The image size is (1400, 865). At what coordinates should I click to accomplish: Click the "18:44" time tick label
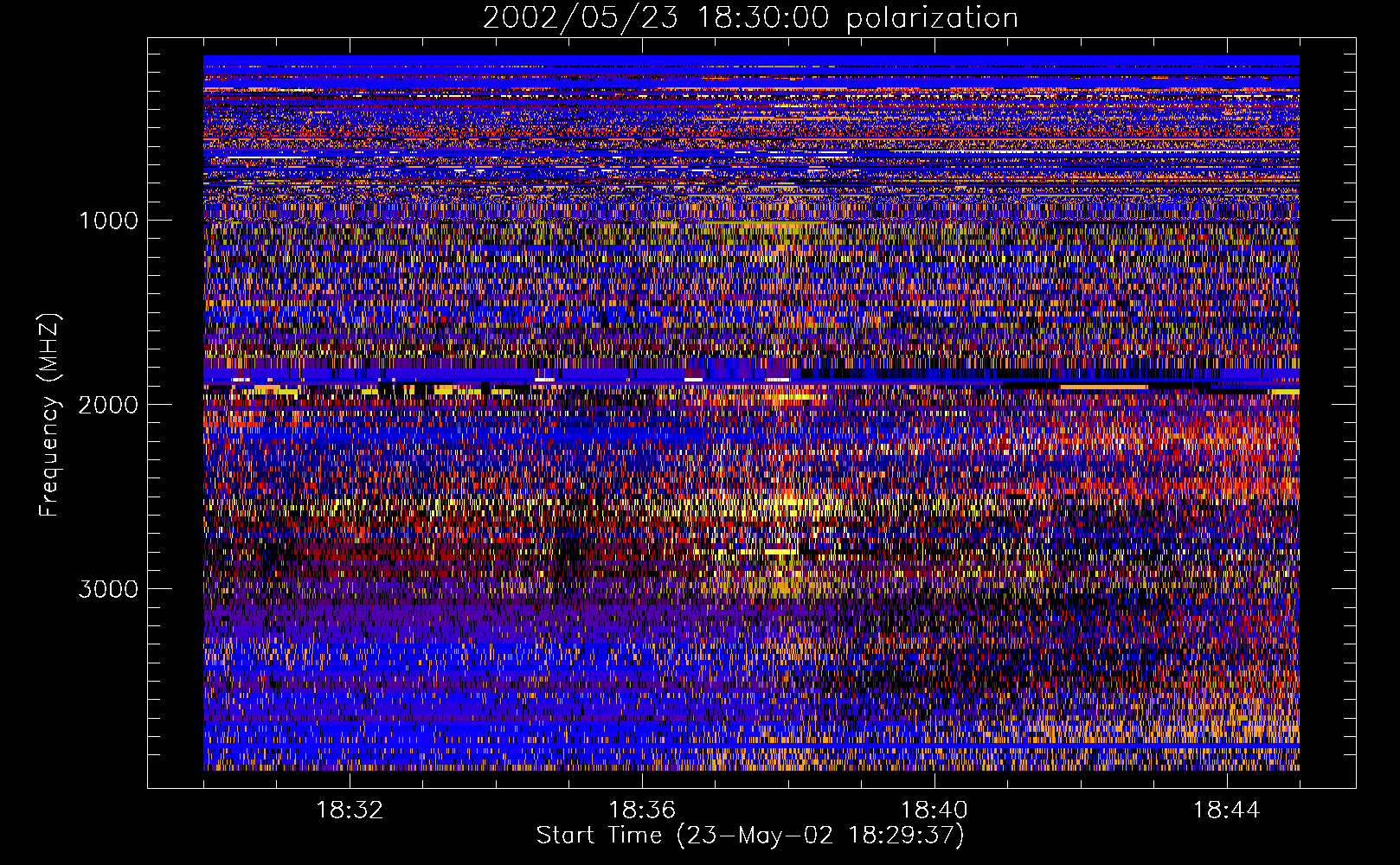pos(1226,811)
